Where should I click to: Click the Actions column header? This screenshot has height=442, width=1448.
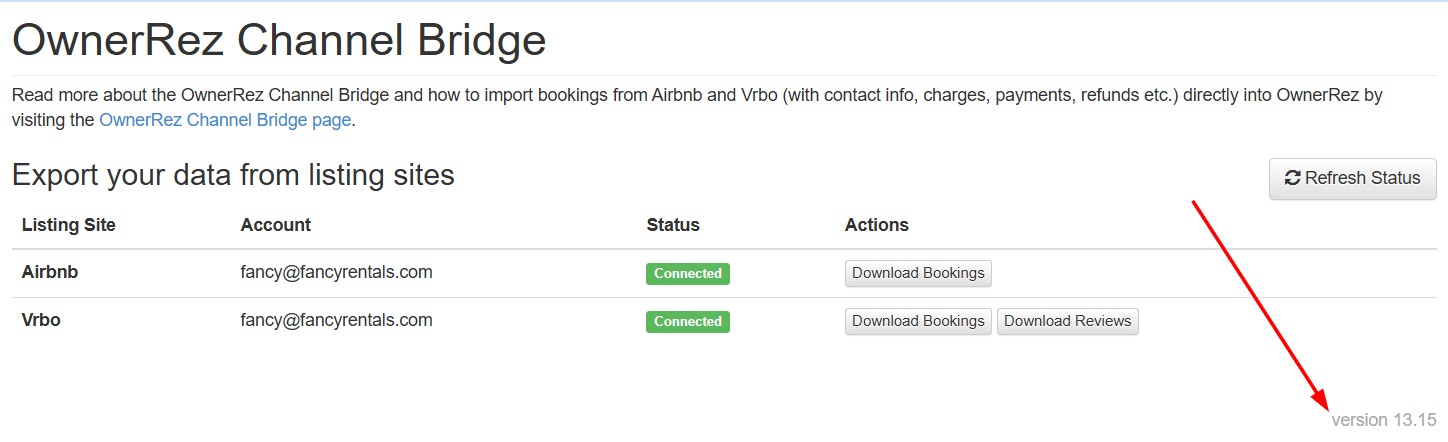(x=876, y=225)
